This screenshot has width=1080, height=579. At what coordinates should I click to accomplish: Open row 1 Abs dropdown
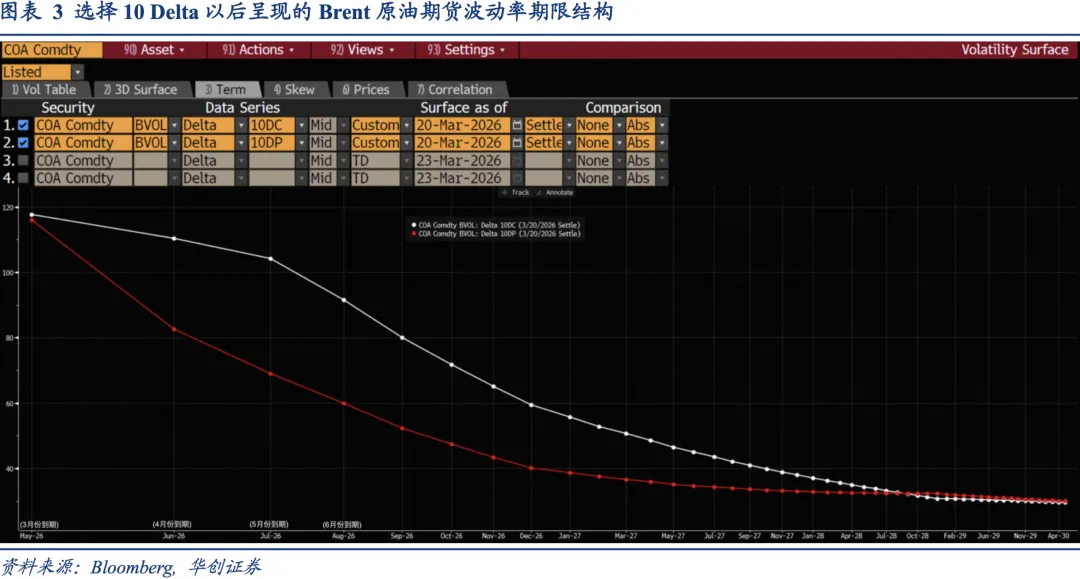662,125
